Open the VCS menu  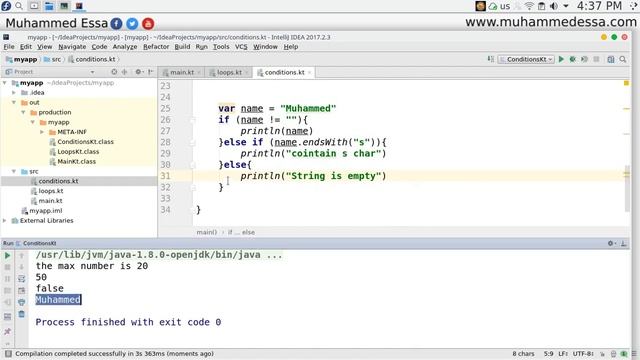pos(241,47)
